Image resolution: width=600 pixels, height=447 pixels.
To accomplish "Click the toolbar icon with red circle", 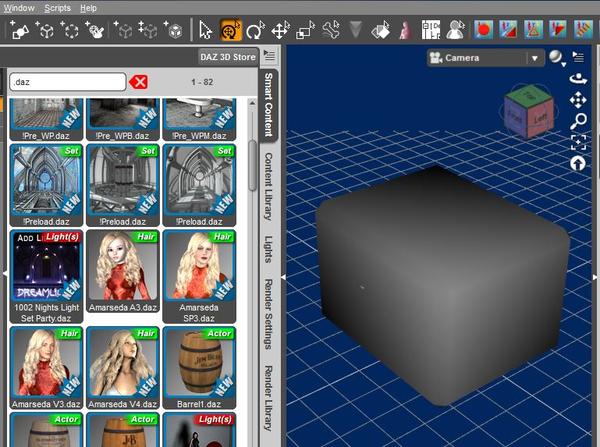I will 484,30.
